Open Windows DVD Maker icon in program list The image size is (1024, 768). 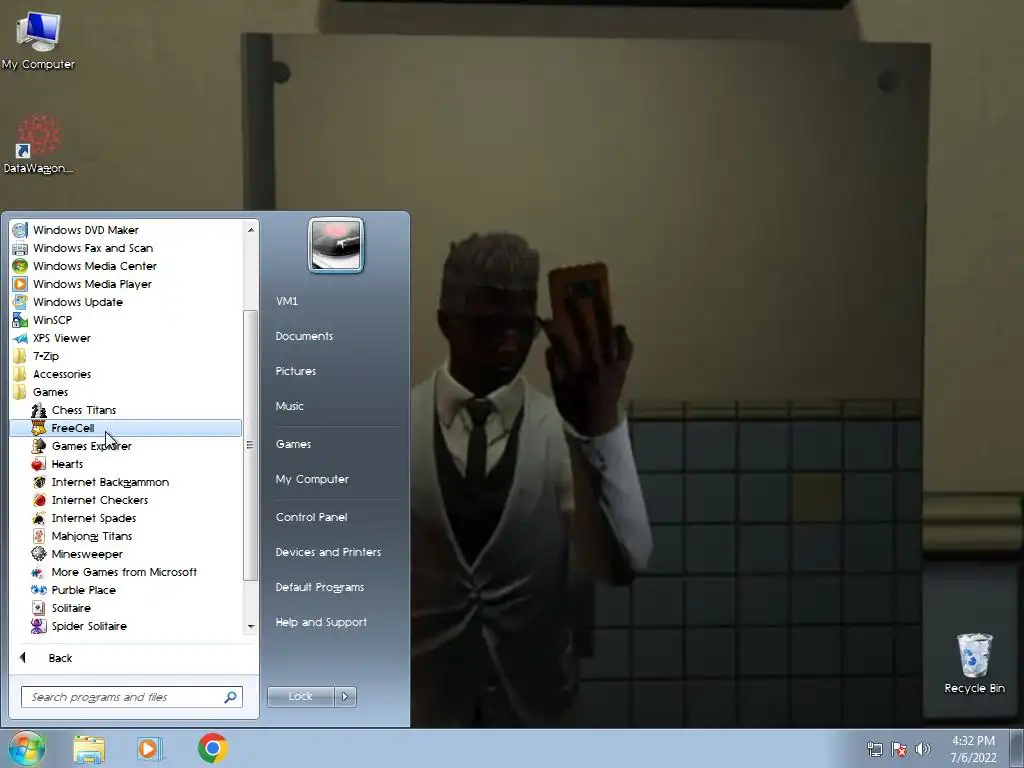[x=20, y=230]
